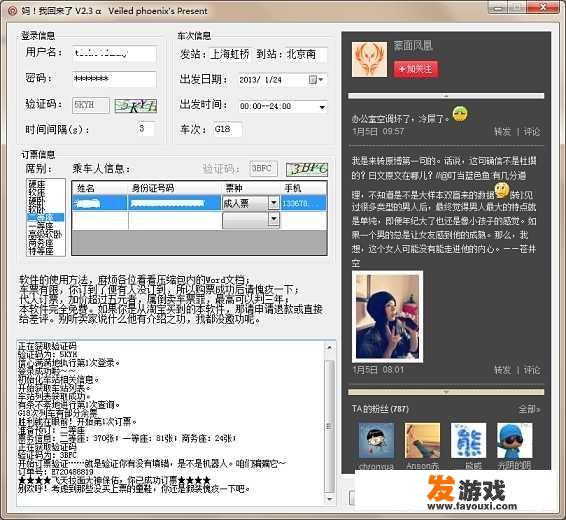
Task: Click the app icon in the title bar
Action: click(12, 10)
